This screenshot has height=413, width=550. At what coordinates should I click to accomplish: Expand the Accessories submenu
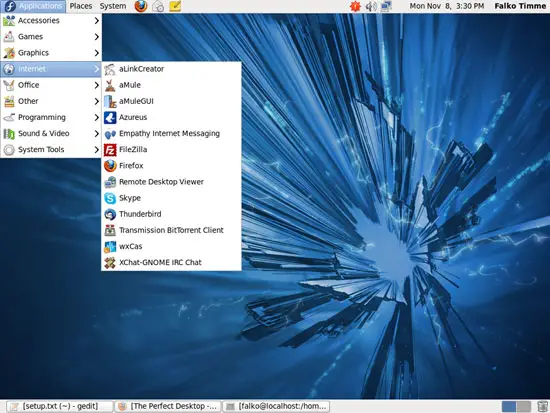[51, 21]
